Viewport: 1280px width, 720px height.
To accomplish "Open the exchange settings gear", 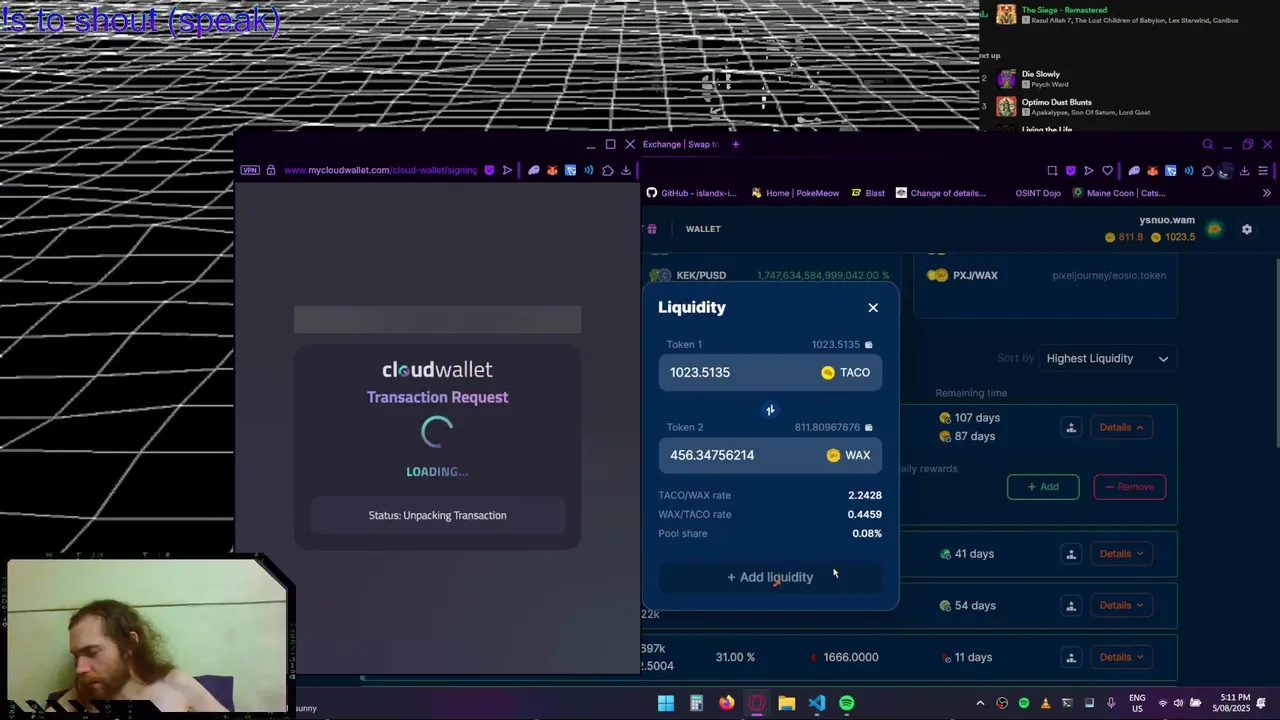I will (1247, 229).
